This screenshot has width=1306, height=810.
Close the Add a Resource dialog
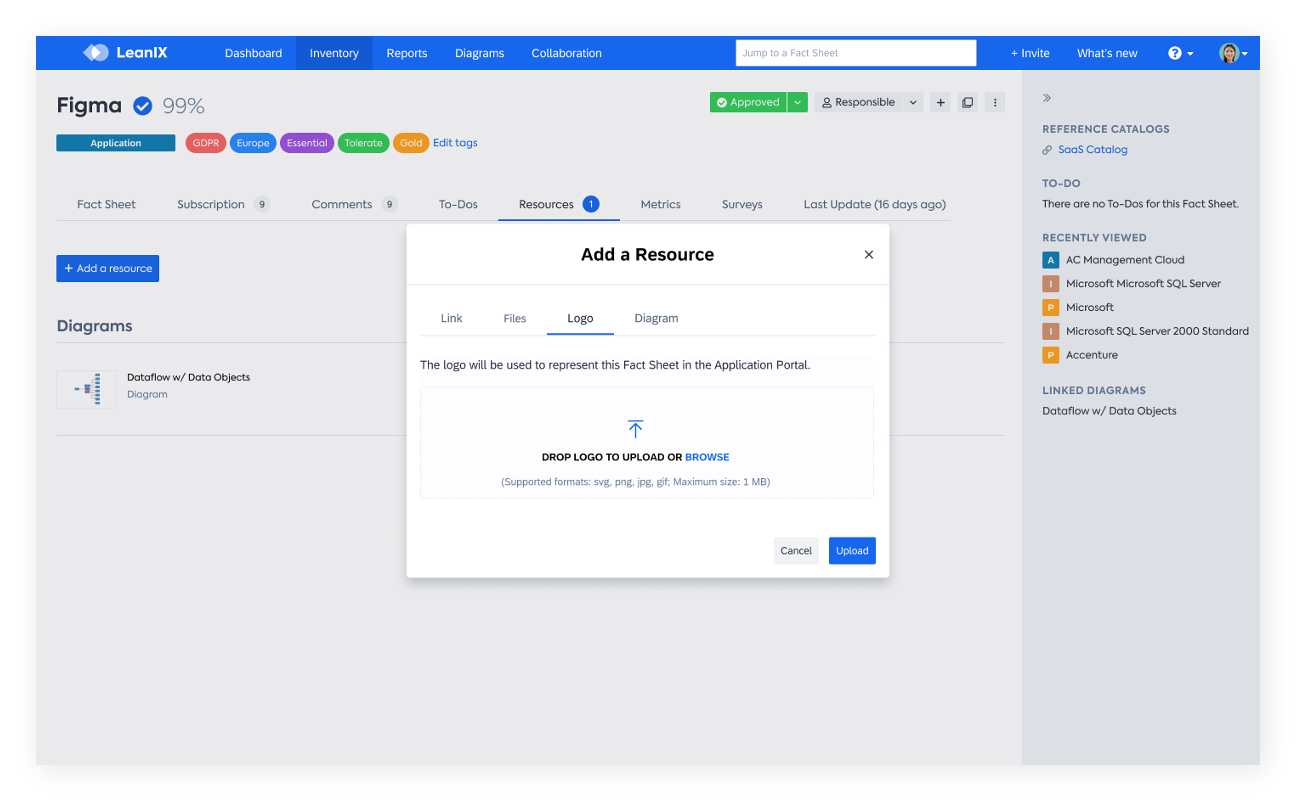pos(869,255)
